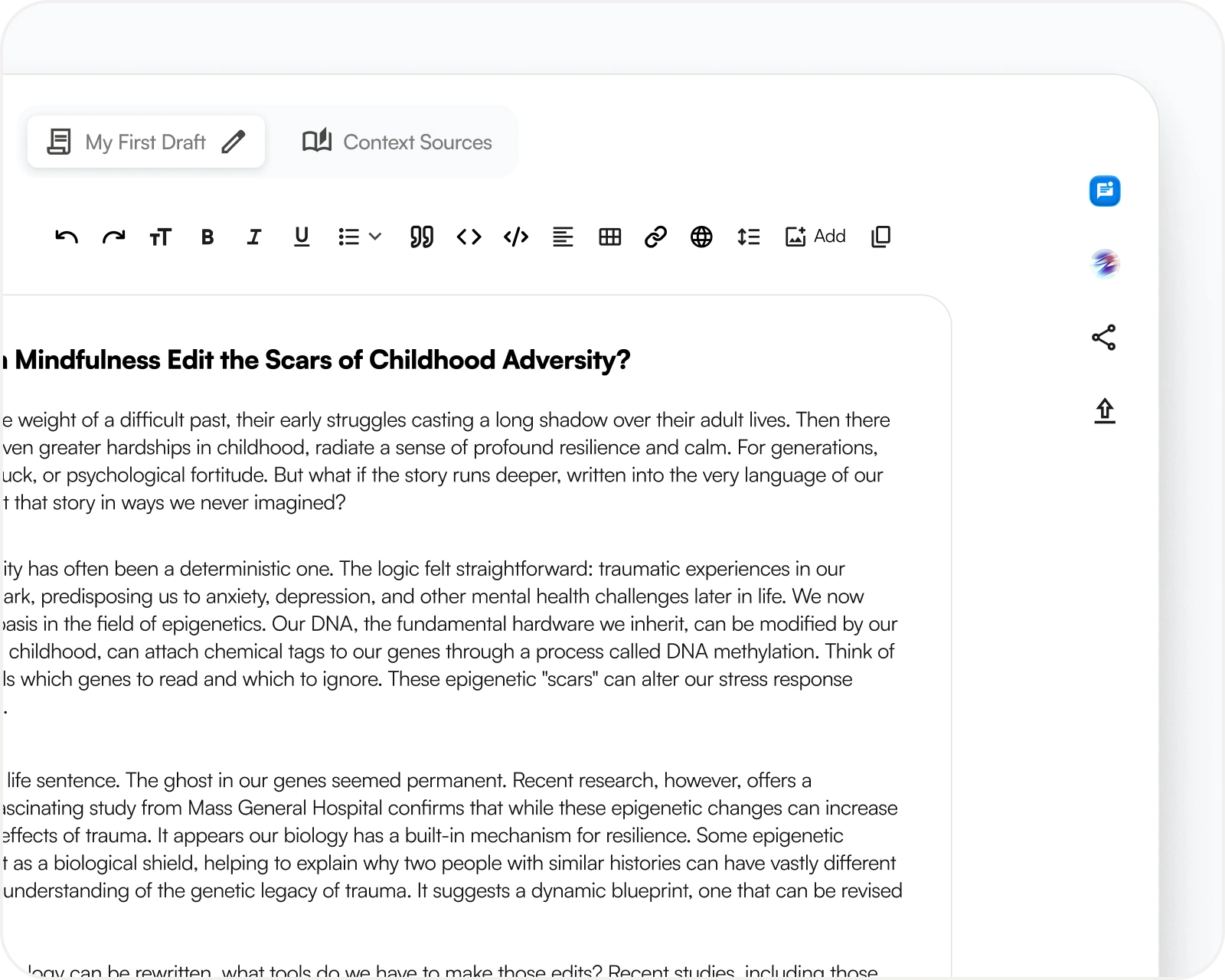Viewport: 1225px width, 980px height.
Task: Select the My First Draft tab
Action: 145,142
